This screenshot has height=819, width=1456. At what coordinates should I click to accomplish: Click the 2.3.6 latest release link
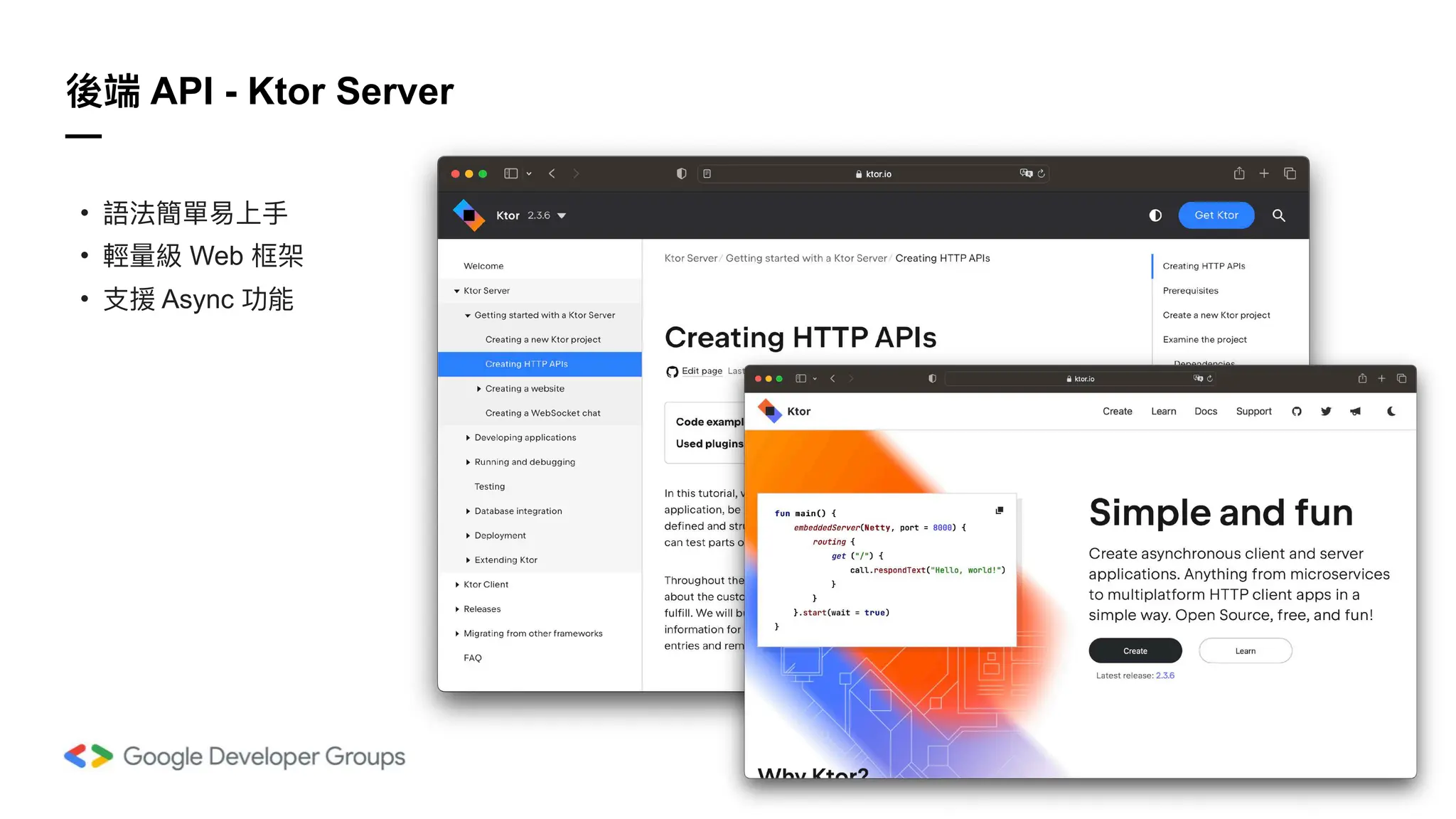(1165, 675)
